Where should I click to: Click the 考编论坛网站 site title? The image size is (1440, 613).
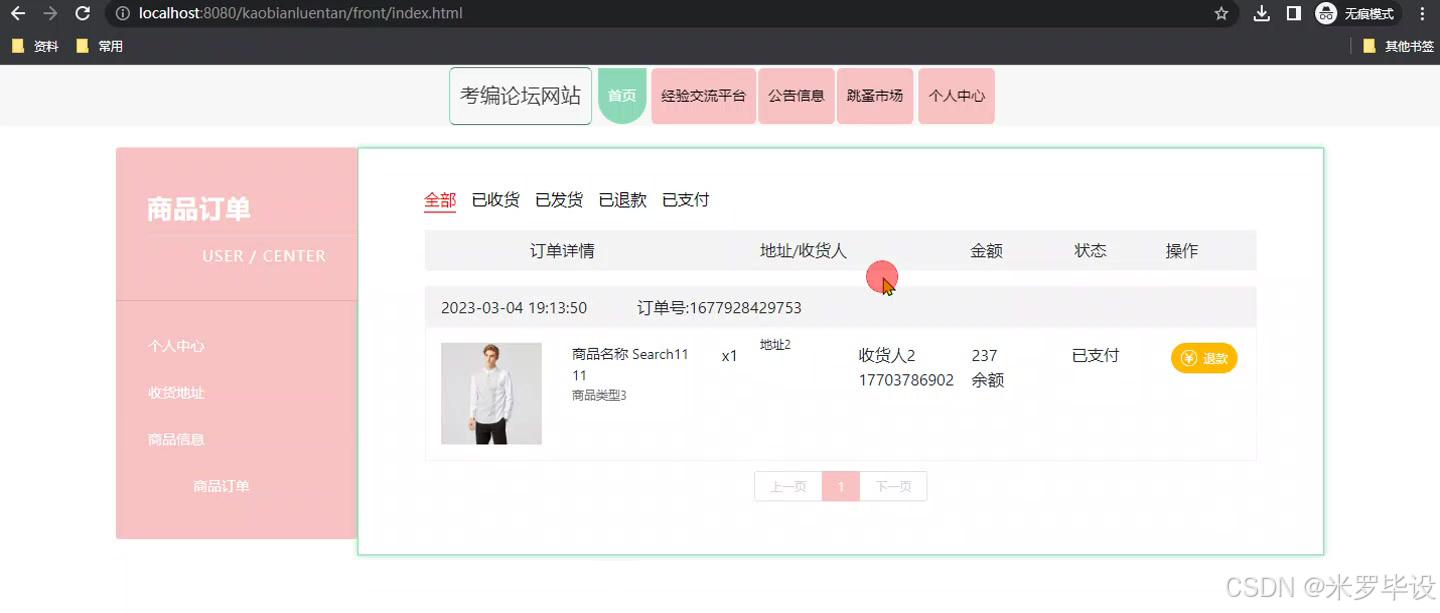click(x=520, y=96)
